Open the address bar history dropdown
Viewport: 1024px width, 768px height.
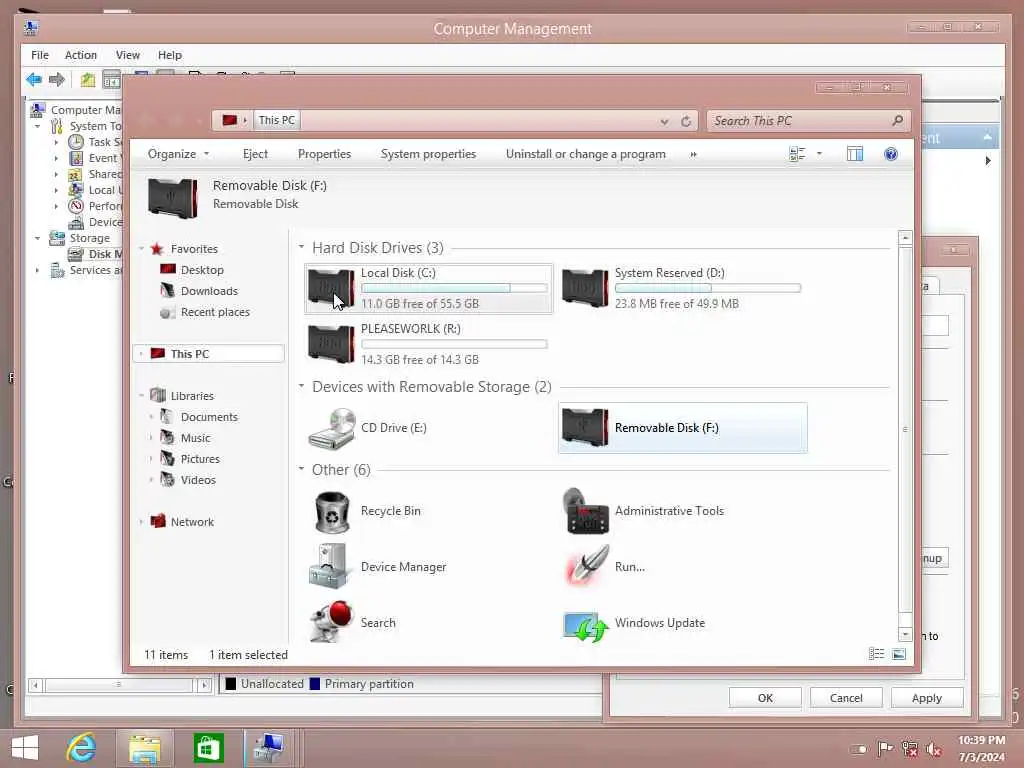[x=664, y=121]
